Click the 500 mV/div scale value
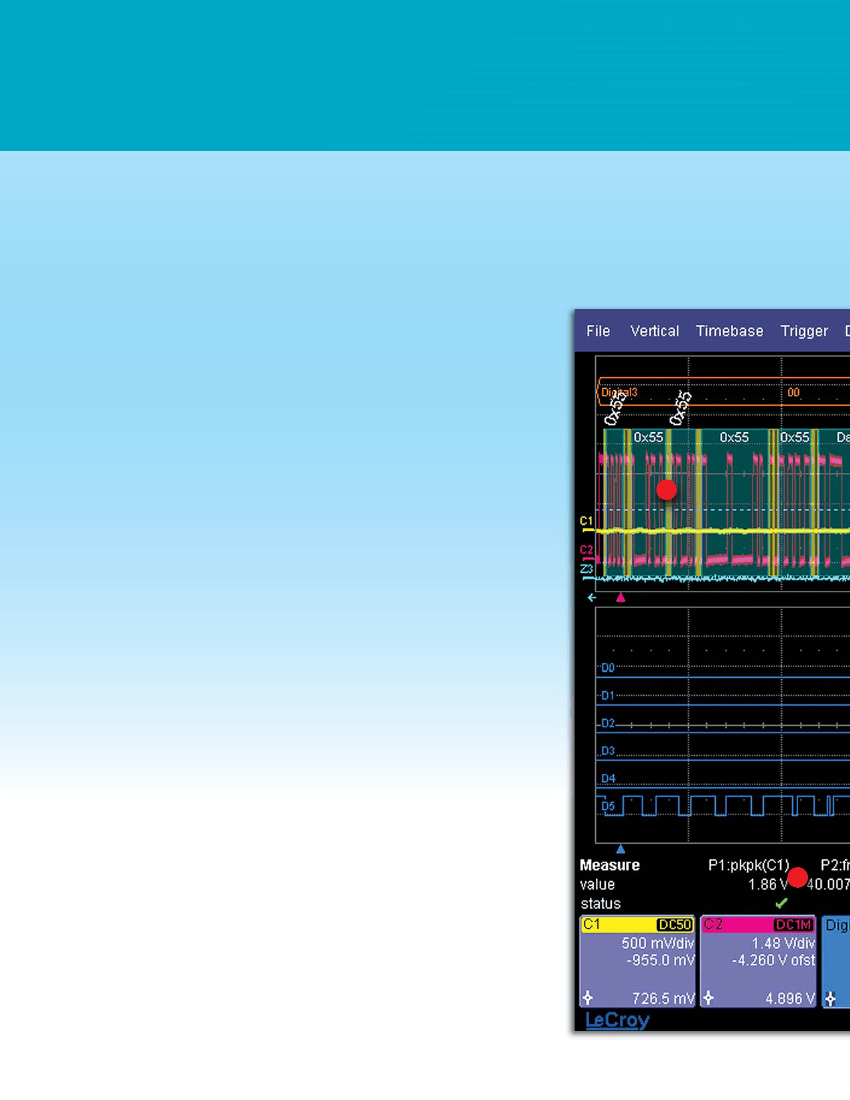This screenshot has width=850, height=1100. point(658,944)
